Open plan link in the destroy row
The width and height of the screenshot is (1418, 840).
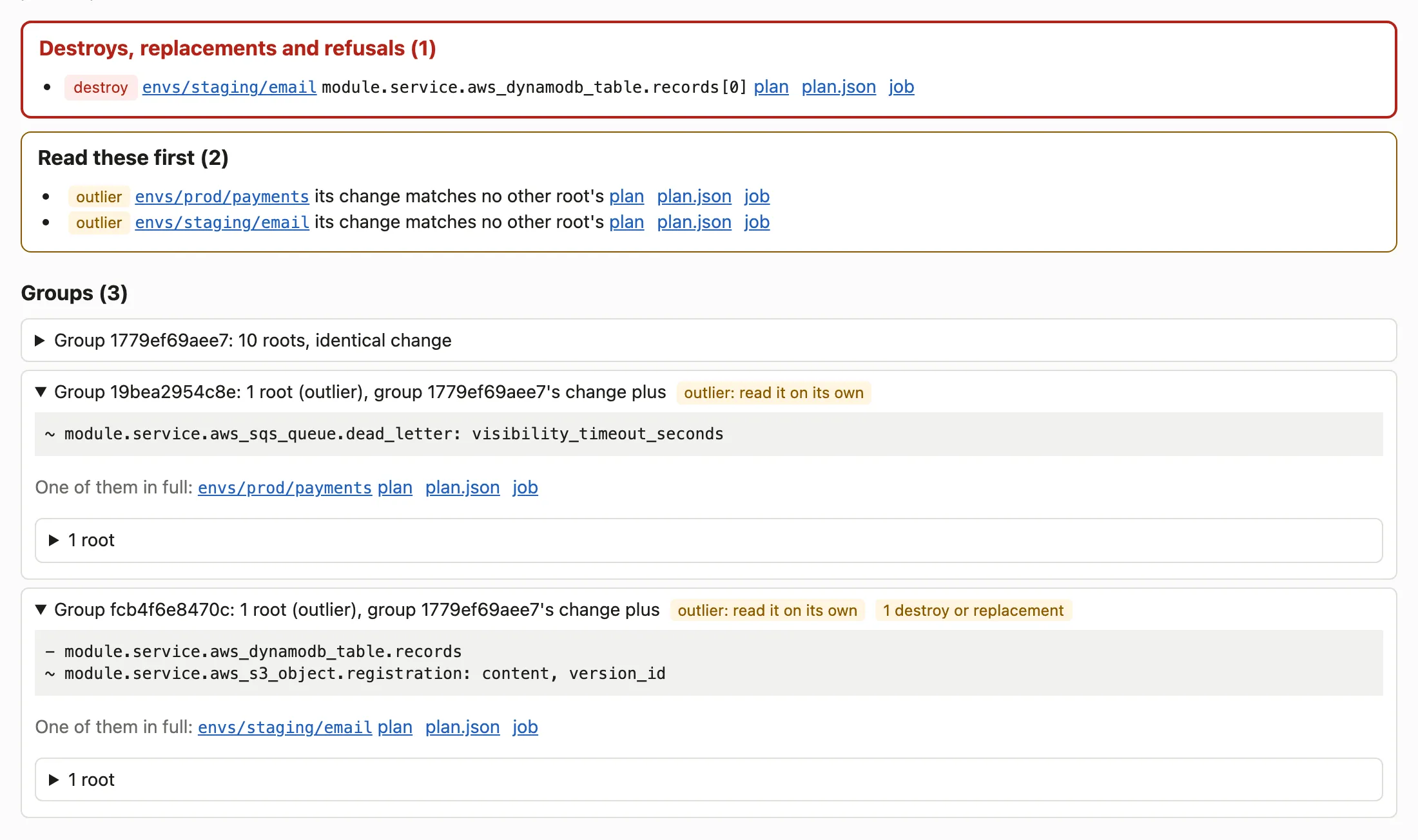[771, 87]
